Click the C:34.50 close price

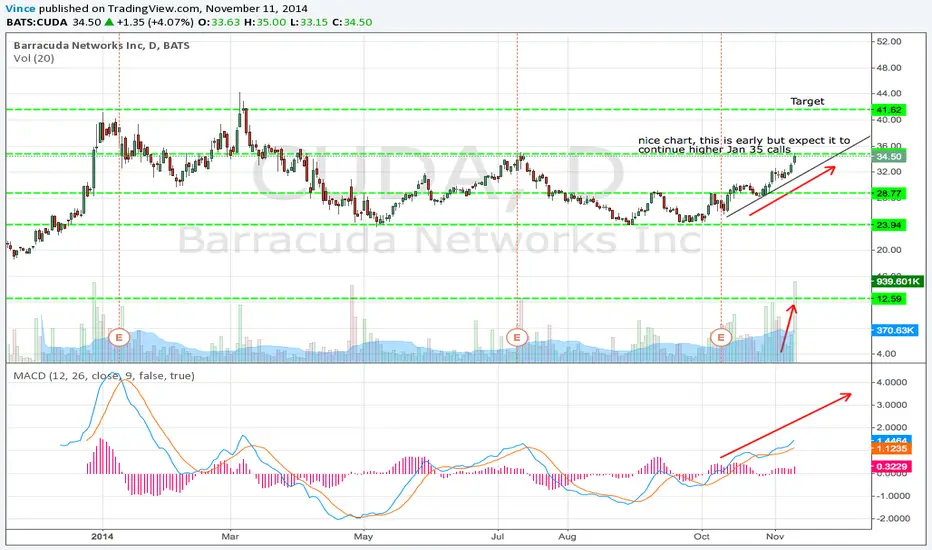coord(352,23)
